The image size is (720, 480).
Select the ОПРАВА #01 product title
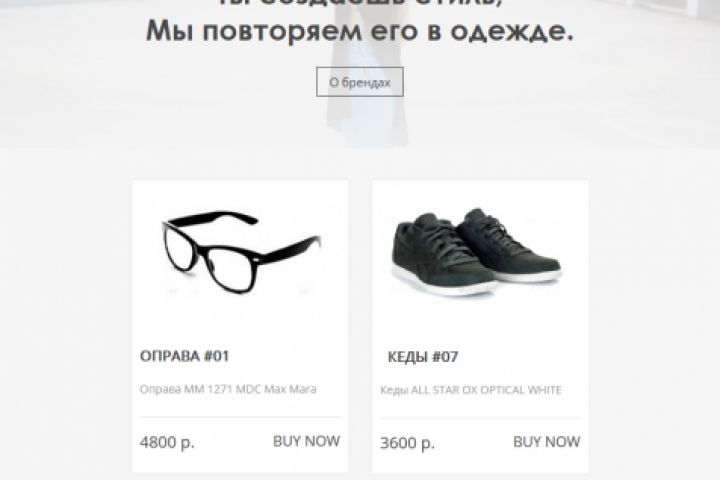click(184, 356)
